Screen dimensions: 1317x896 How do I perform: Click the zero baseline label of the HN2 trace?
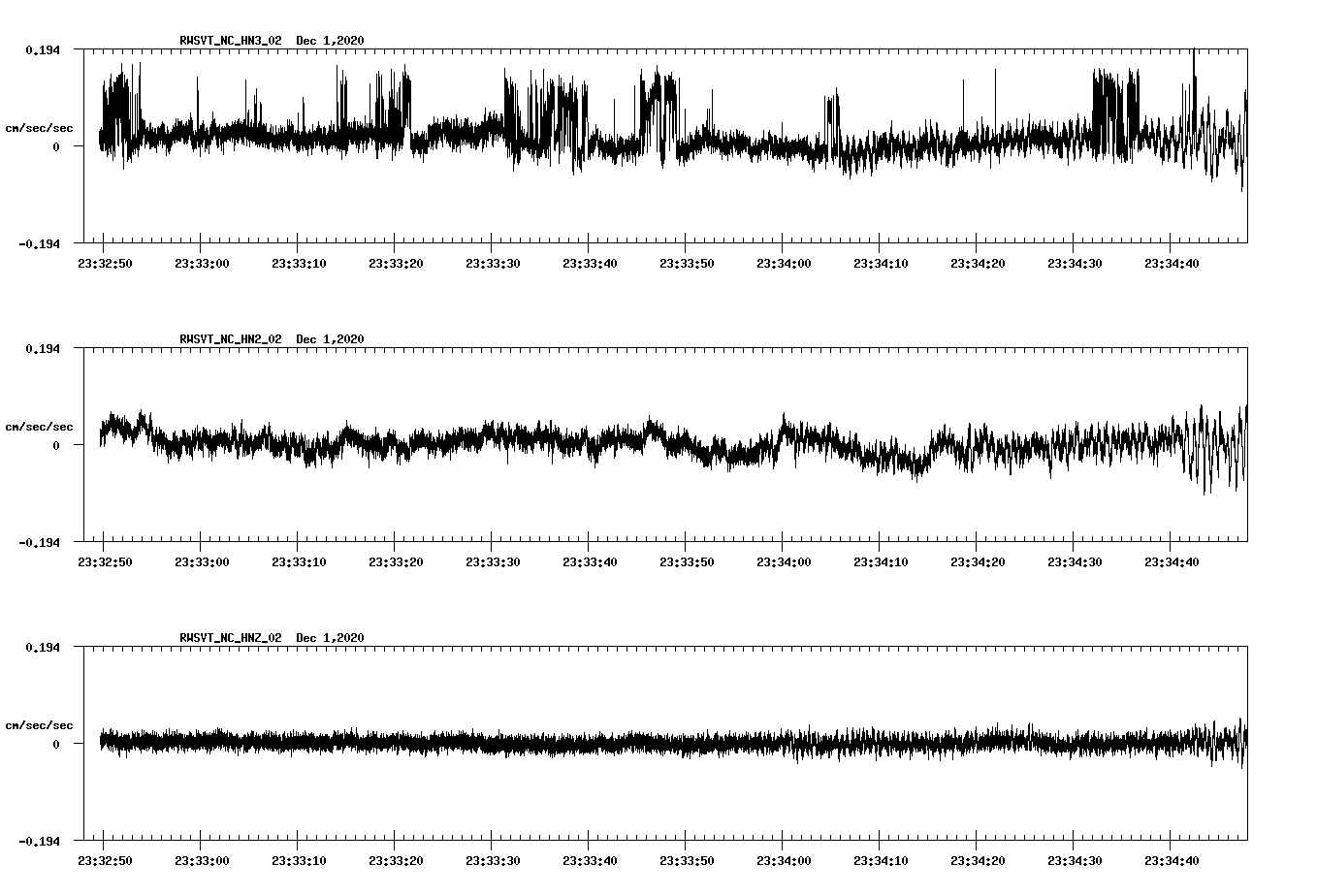click(x=55, y=445)
